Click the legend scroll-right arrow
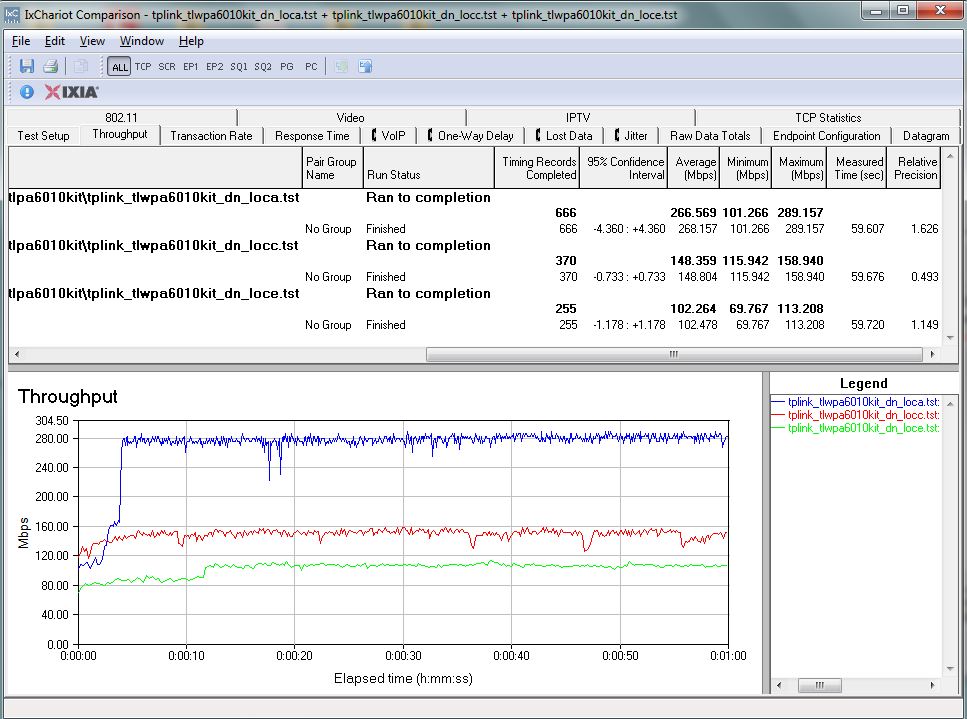This screenshot has height=719, width=967. [x=932, y=685]
